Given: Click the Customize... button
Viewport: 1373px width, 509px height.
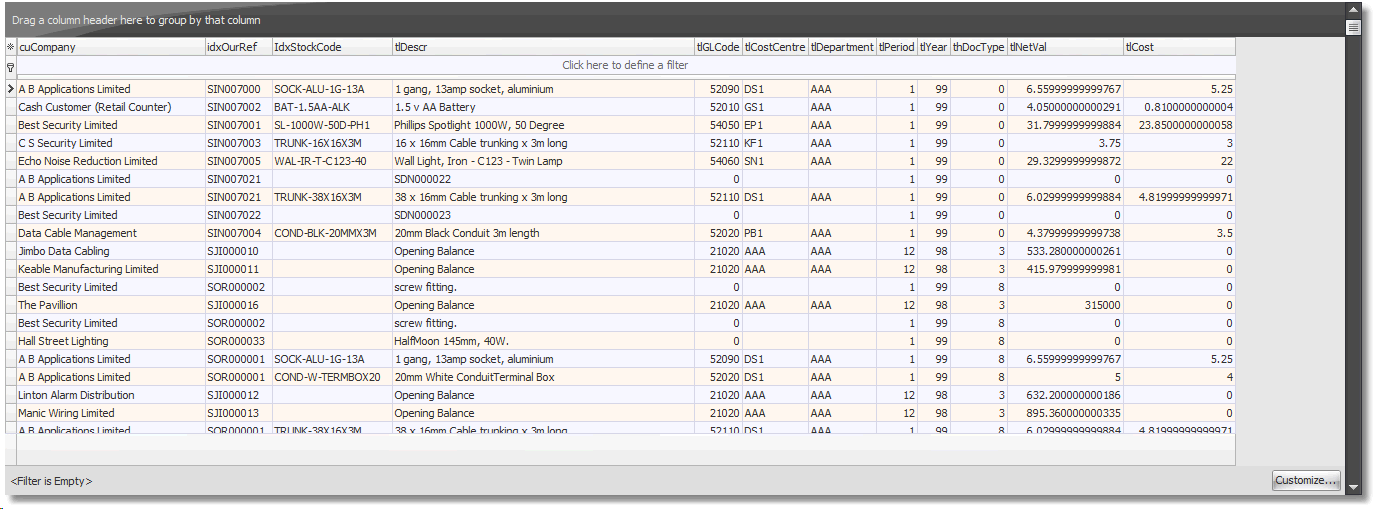Looking at the screenshot, I should (1306, 481).
